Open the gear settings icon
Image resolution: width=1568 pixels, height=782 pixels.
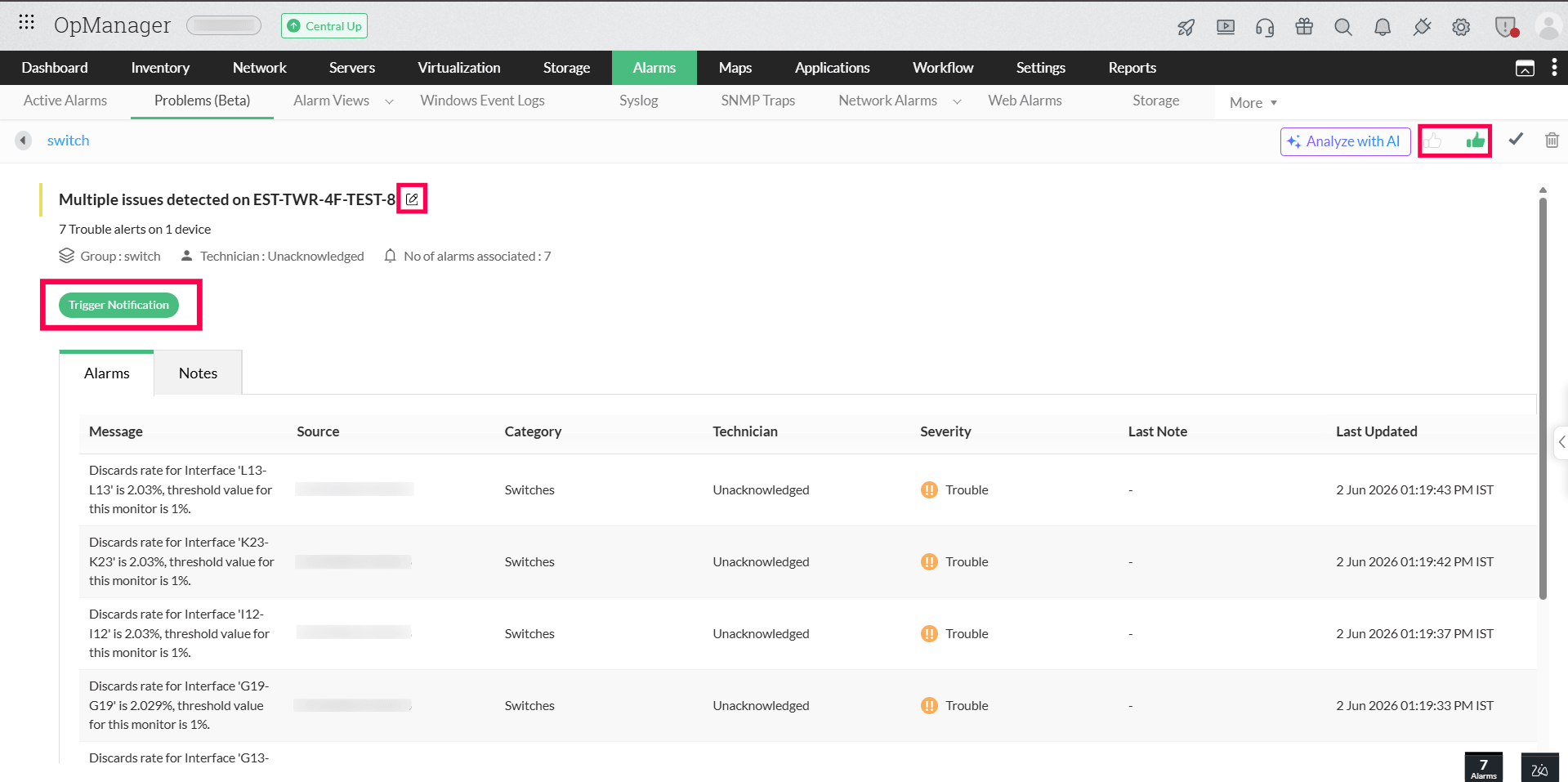tap(1461, 27)
